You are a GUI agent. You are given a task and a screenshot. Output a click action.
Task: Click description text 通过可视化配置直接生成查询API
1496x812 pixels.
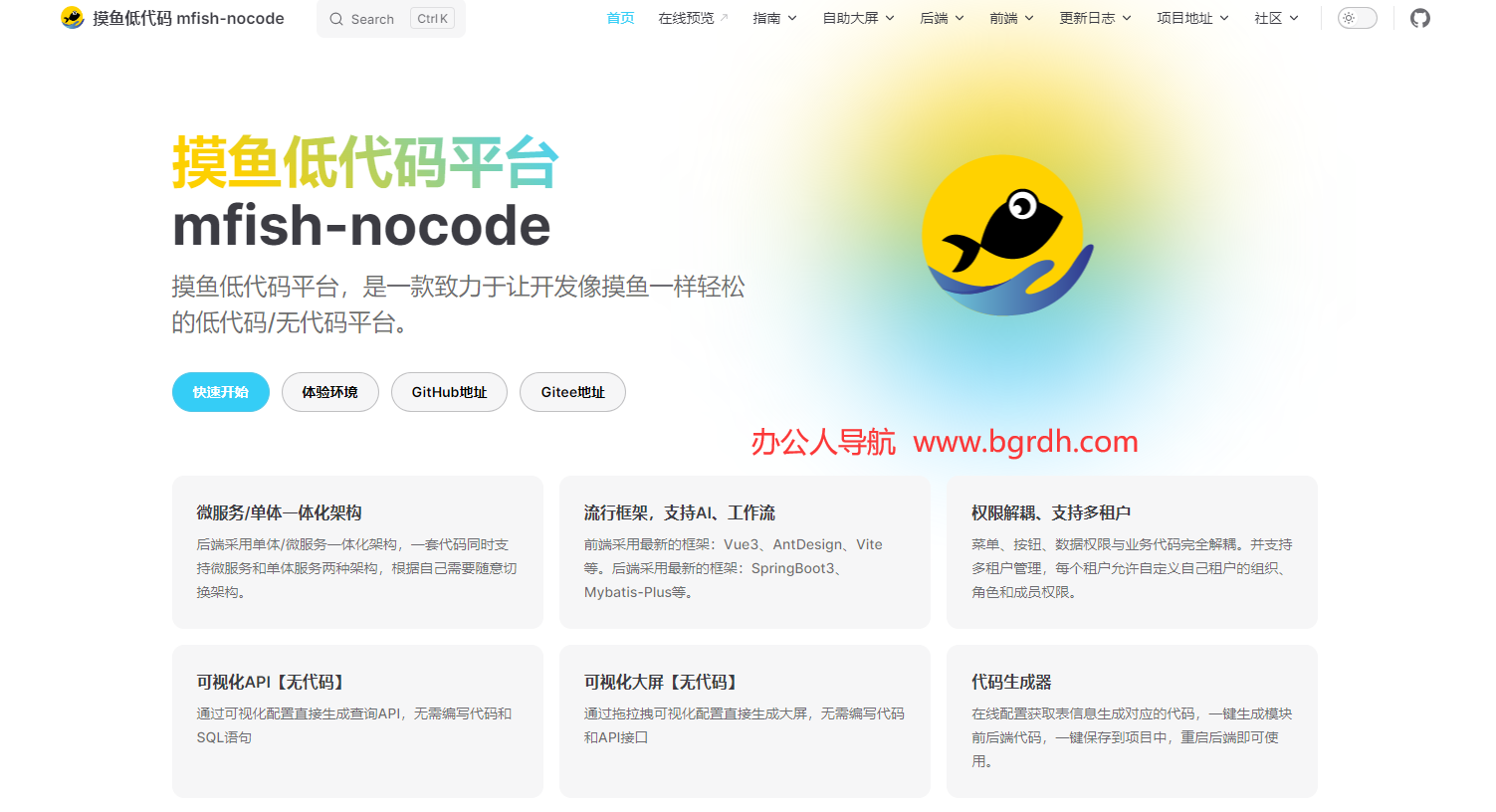[353, 725]
